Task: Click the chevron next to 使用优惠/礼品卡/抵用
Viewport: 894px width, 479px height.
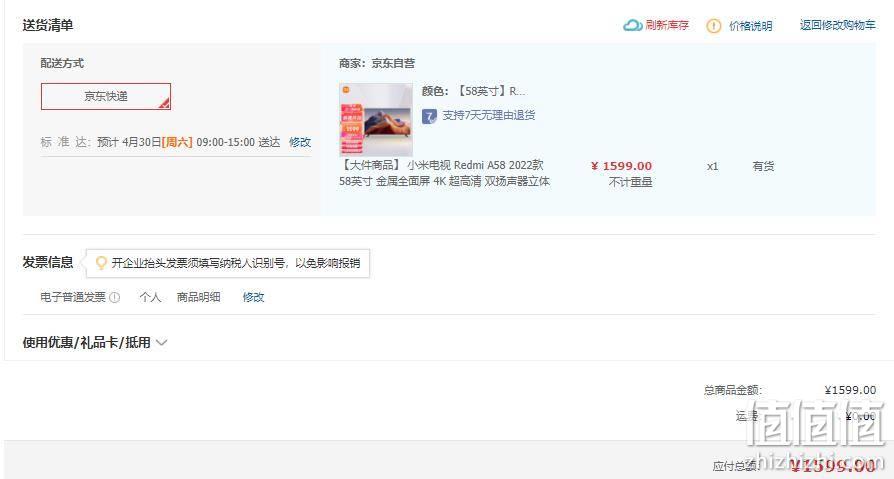Action: coord(161,343)
